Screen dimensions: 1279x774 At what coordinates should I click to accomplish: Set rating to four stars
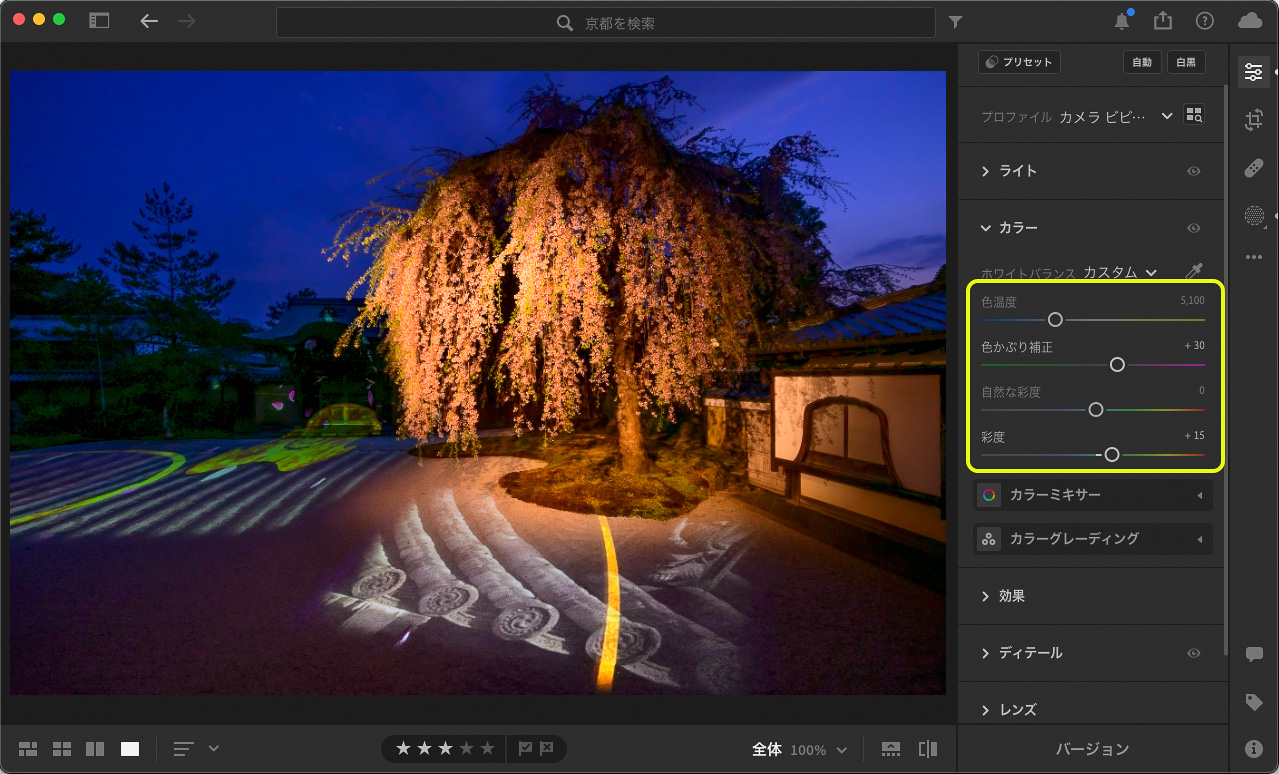pos(466,748)
